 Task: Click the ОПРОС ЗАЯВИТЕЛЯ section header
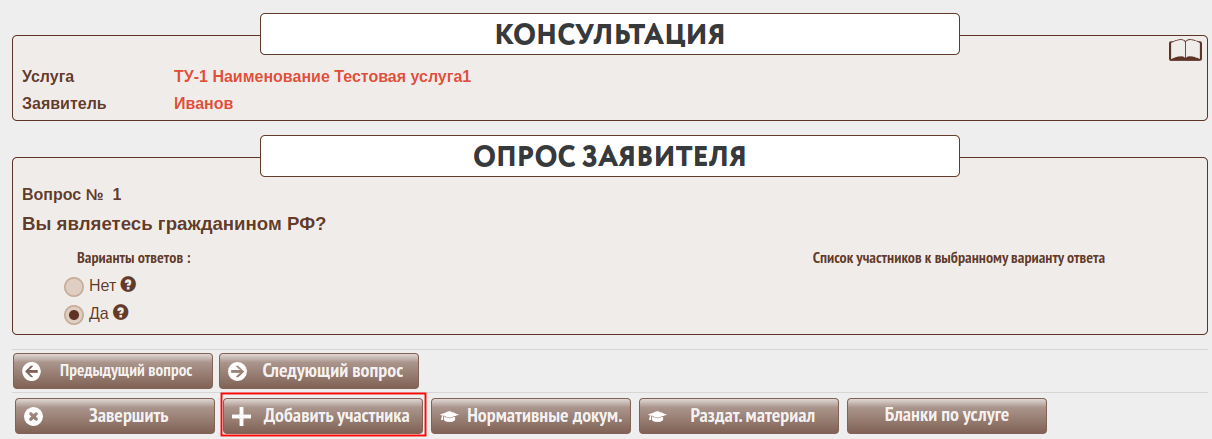609,156
